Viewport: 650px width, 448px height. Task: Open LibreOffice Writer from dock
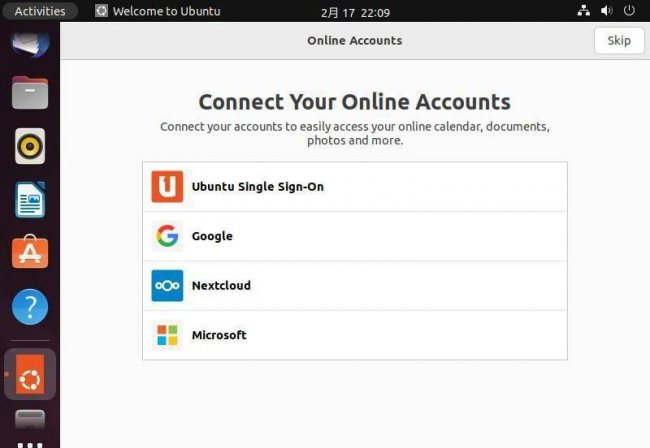pyautogui.click(x=30, y=200)
